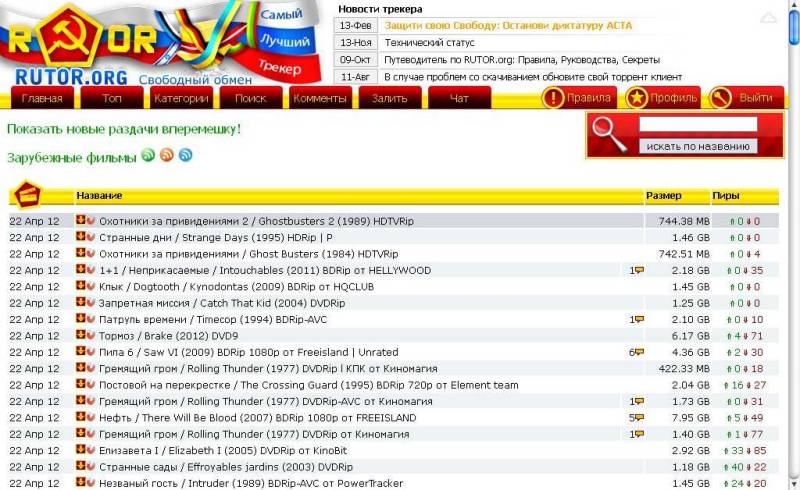The height and width of the screenshot is (490, 800).
Task: Open the Главная menu tab
Action: pos(42,98)
